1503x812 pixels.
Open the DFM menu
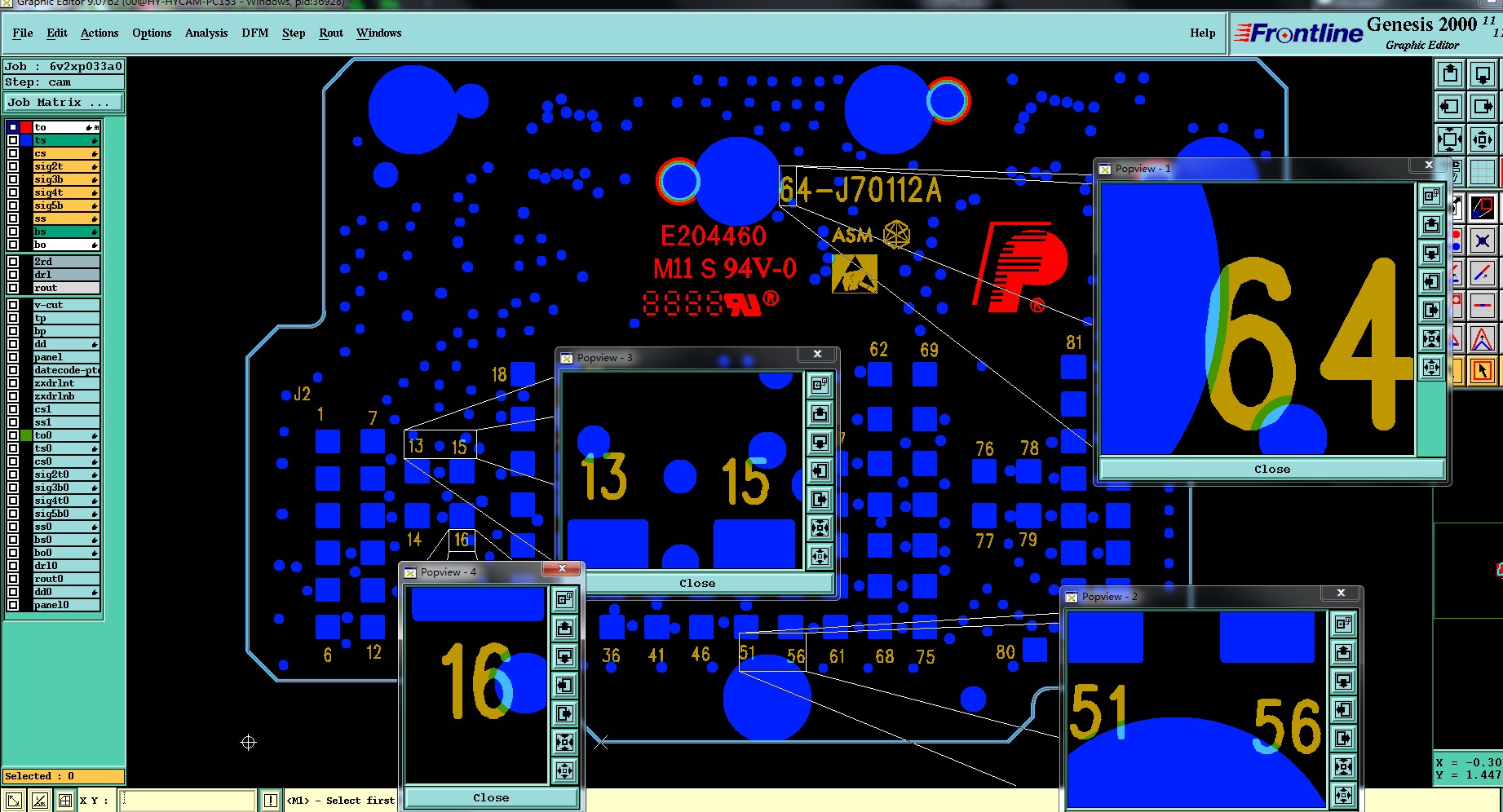click(255, 33)
